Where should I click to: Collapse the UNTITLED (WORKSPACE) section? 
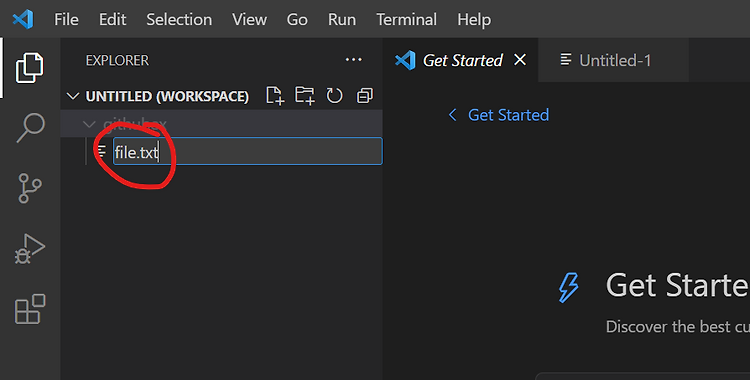(73, 96)
